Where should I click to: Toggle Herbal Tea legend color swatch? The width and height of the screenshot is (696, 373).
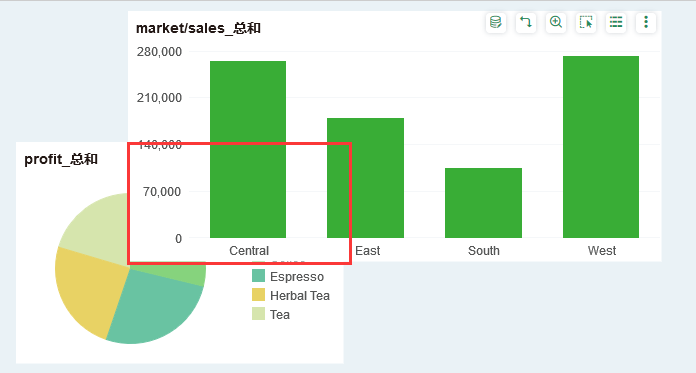point(258,295)
